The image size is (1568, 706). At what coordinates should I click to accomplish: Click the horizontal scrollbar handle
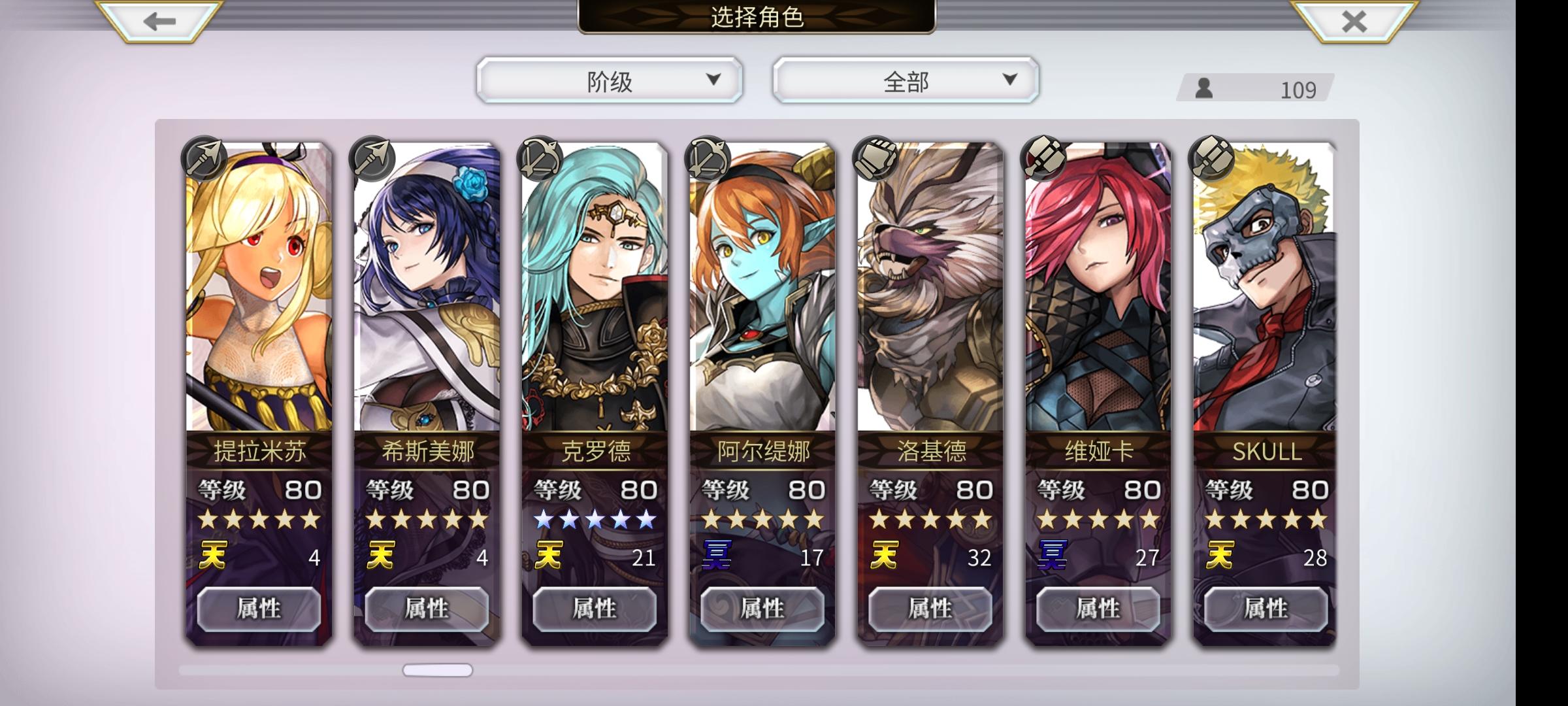pyautogui.click(x=438, y=670)
